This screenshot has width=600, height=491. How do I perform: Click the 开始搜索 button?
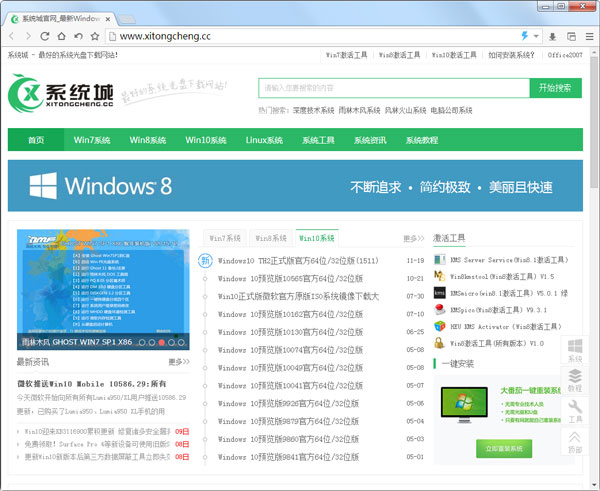click(556, 88)
